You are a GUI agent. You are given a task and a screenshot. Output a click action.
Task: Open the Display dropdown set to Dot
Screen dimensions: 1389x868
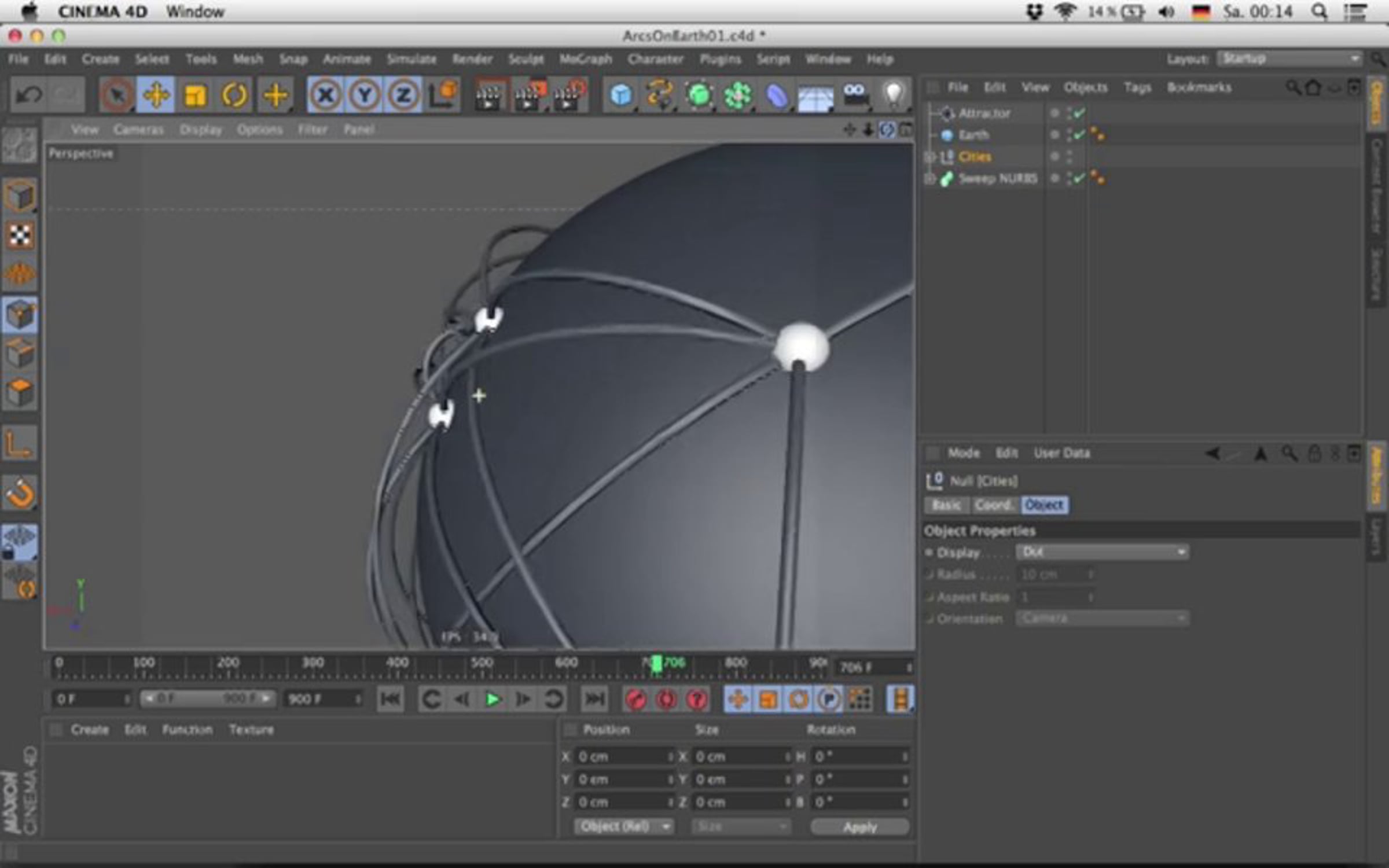[x=1102, y=552]
